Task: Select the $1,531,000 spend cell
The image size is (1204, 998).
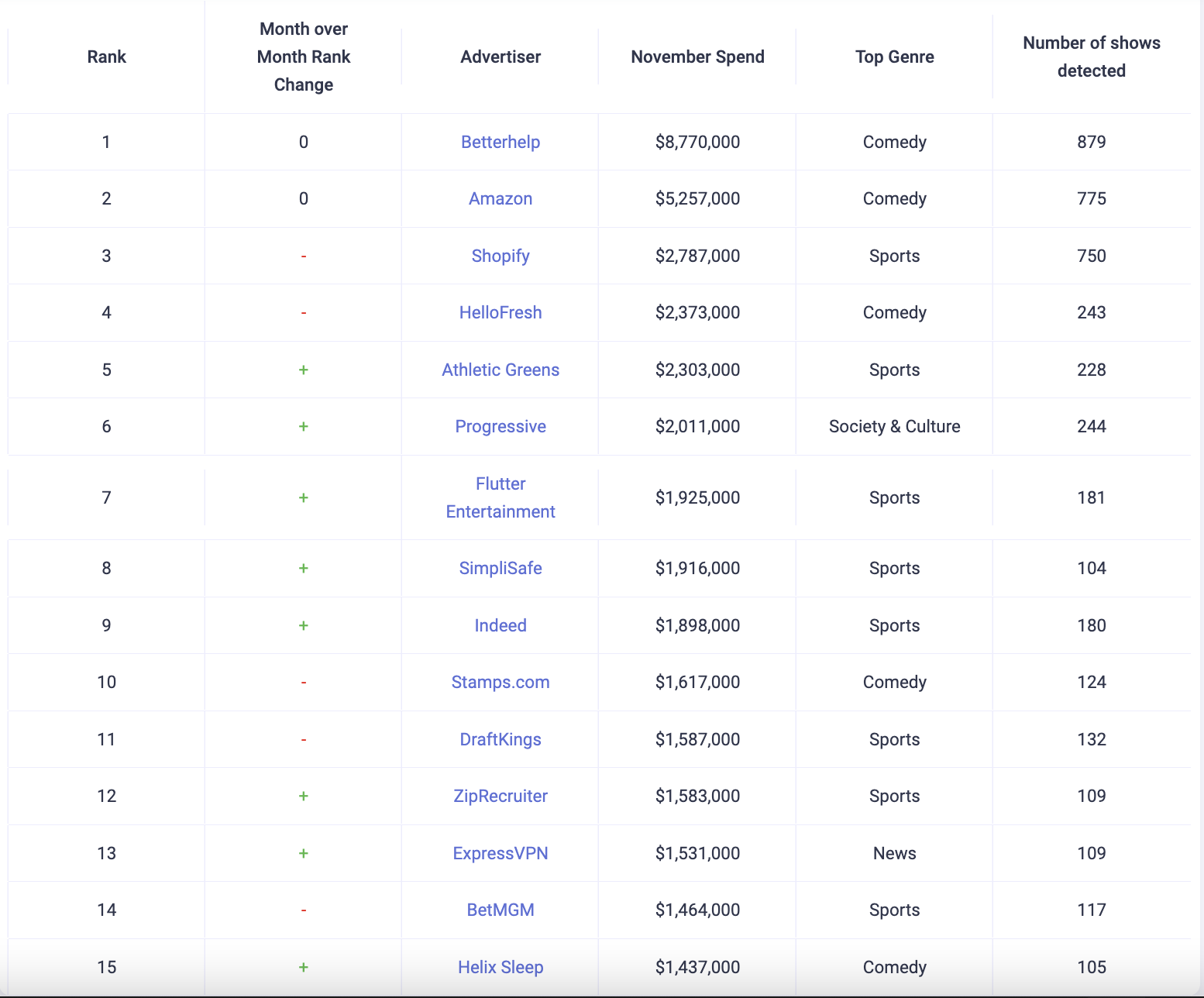Action: point(697,853)
